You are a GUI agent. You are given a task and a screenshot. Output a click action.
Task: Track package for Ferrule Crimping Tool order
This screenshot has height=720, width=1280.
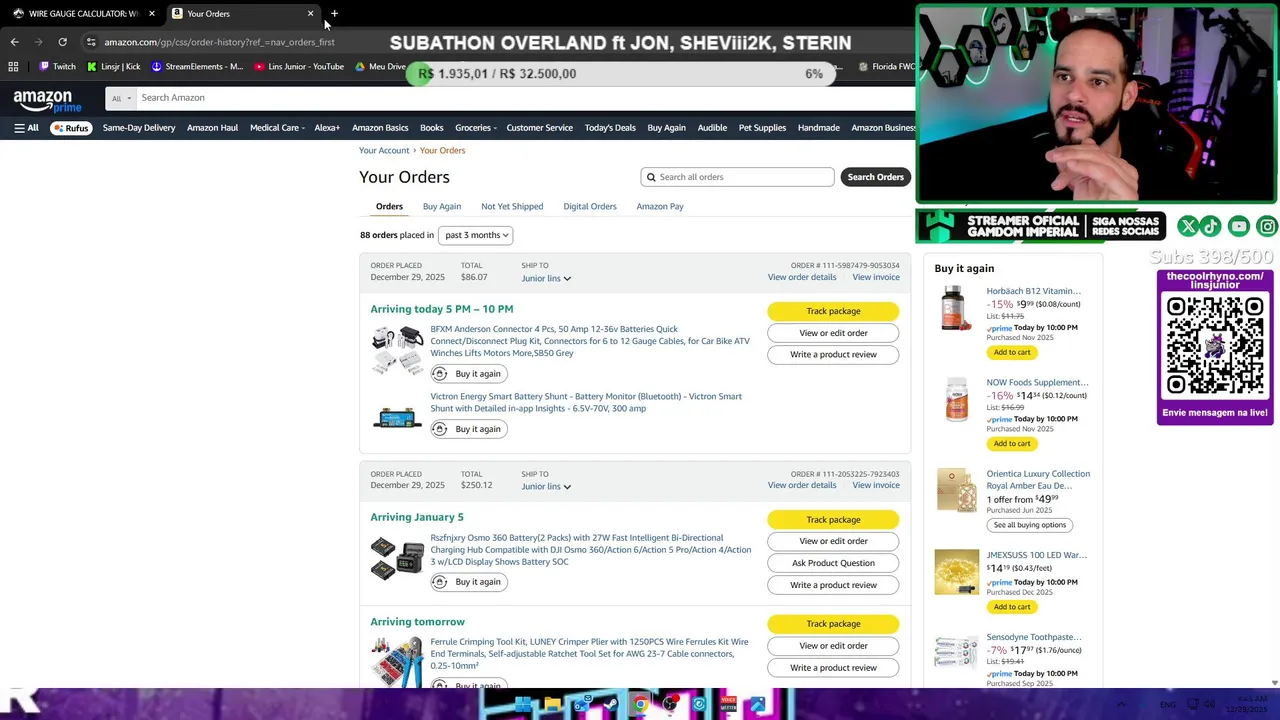pyautogui.click(x=833, y=624)
